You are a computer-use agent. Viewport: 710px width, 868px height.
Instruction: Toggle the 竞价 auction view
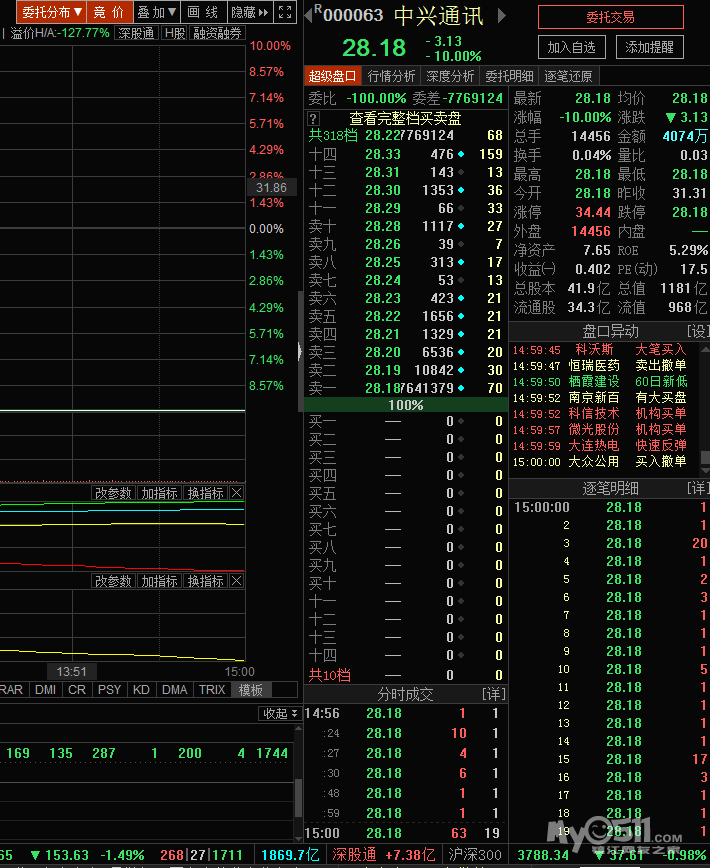coord(110,12)
